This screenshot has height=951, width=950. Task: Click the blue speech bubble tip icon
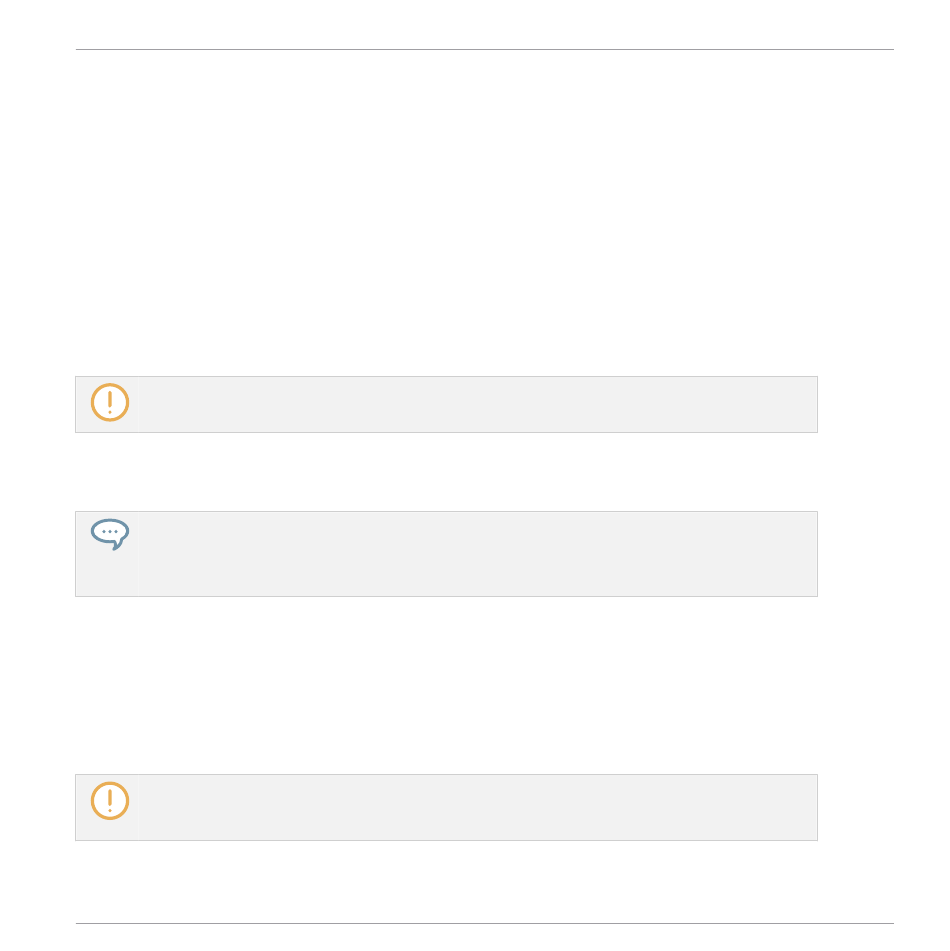pyautogui.click(x=110, y=534)
